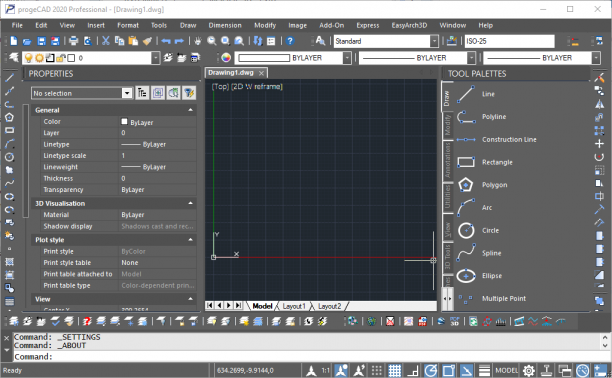Screen dimensions: 612x378
Task: Collapse the General properties section
Action: point(190,110)
